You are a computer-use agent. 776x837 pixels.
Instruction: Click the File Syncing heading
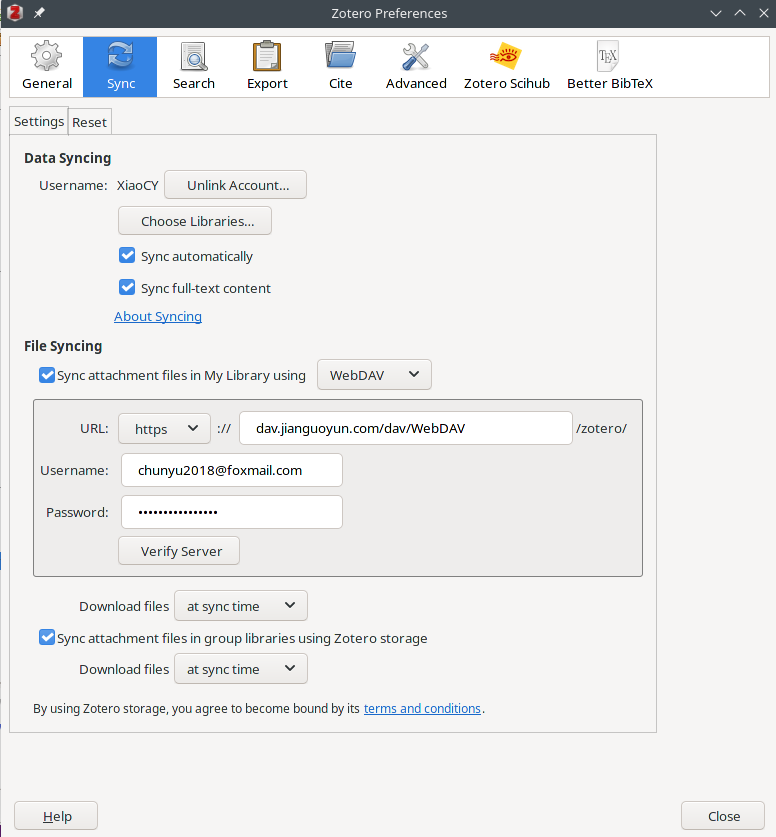click(63, 346)
